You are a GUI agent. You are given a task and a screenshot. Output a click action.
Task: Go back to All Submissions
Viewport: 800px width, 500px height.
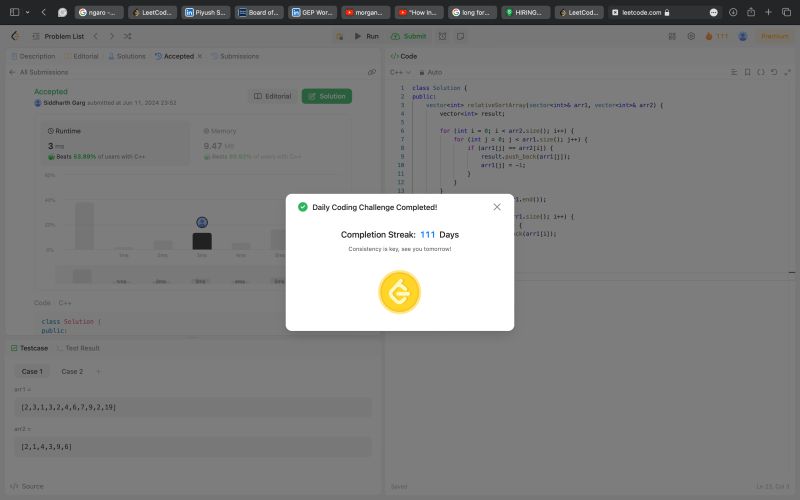38,72
